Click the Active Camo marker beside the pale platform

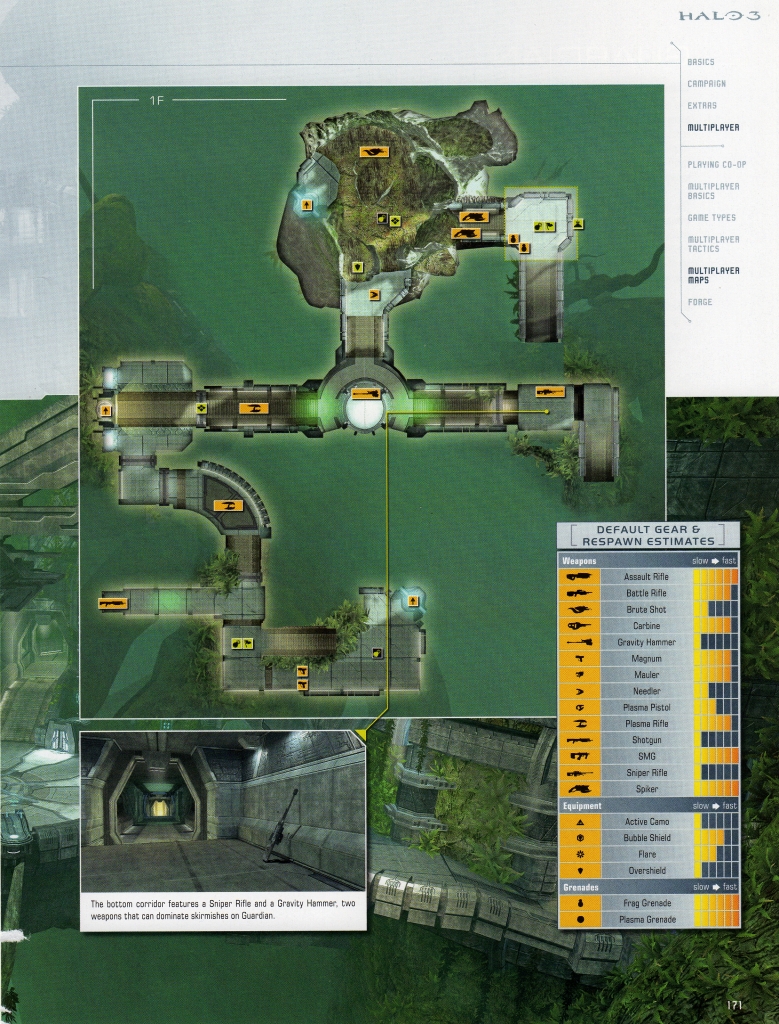(578, 224)
